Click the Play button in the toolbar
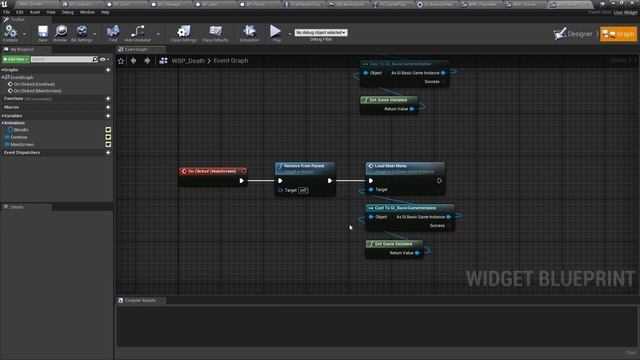Screen dimensions: 640x360 coord(276,33)
